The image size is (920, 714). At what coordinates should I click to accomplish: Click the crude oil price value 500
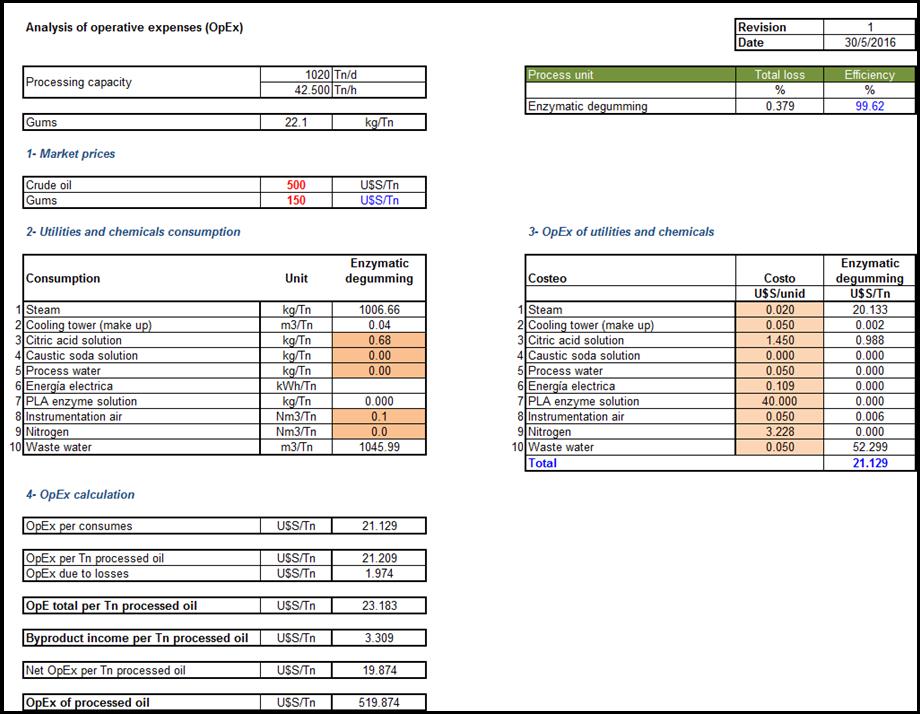click(295, 185)
